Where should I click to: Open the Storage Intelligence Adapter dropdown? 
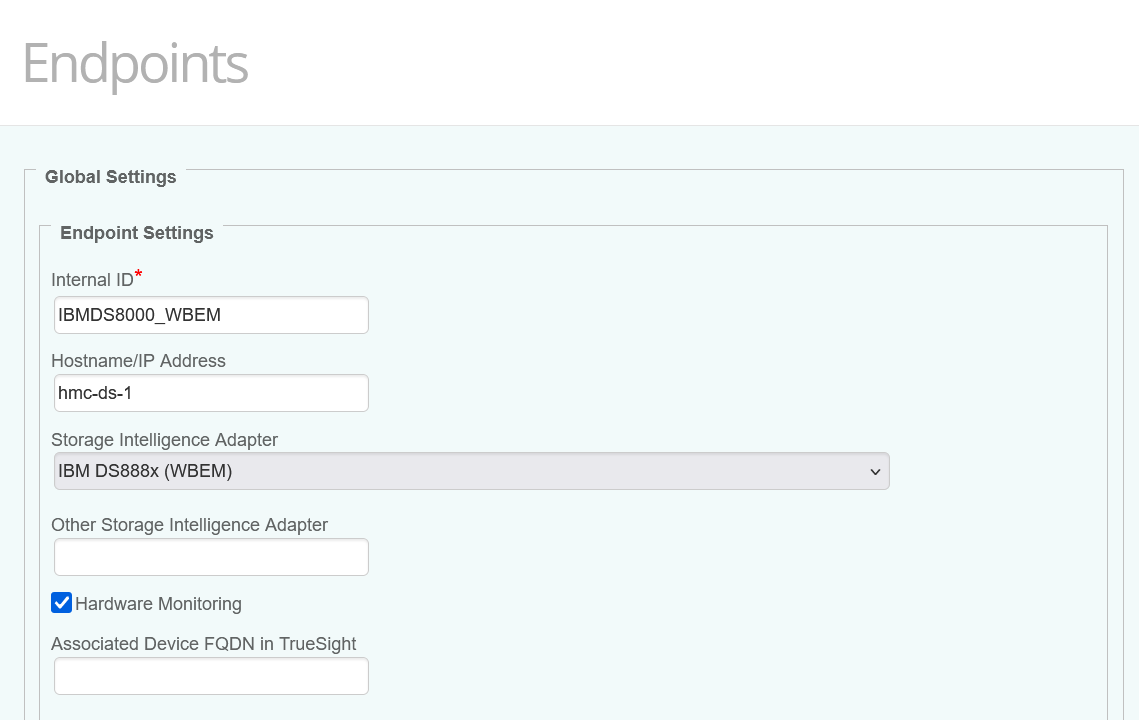[470, 470]
